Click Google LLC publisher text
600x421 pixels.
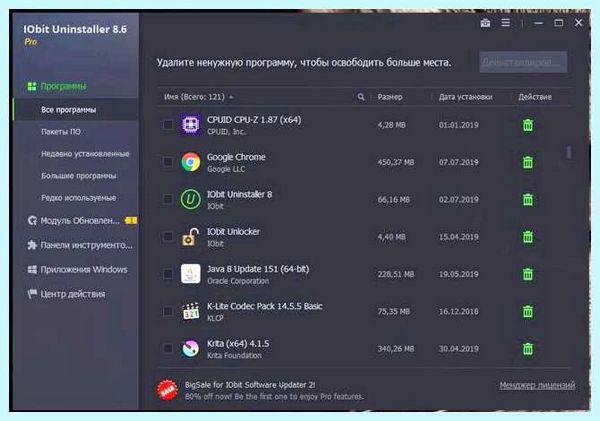coord(226,169)
